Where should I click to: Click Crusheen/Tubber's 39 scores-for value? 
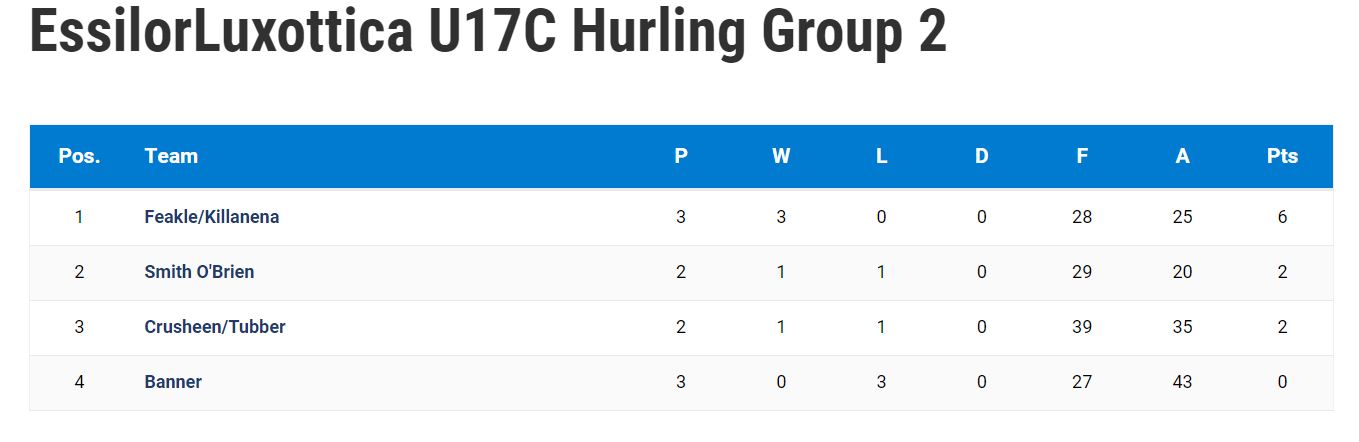pyautogui.click(x=1082, y=327)
